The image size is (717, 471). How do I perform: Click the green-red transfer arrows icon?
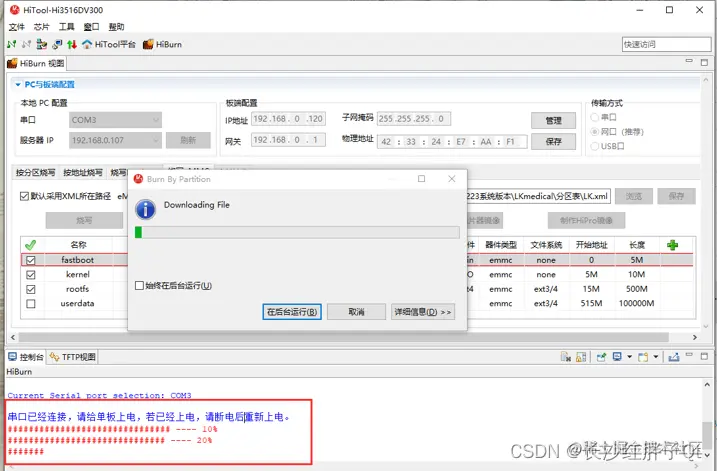pyautogui.click(x=72, y=44)
